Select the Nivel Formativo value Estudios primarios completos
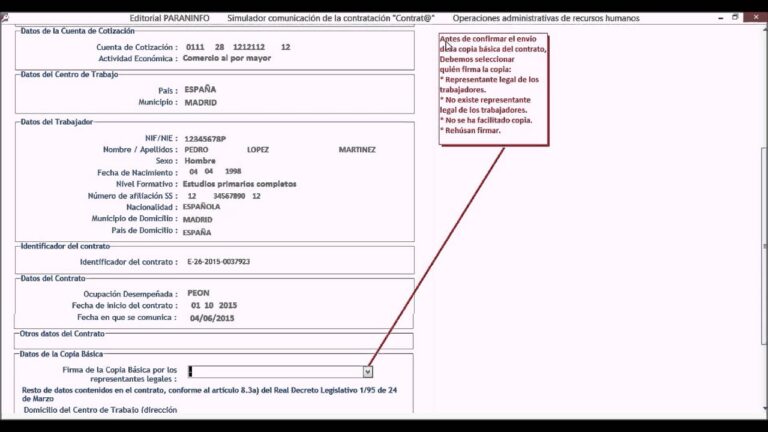This screenshot has width=768, height=432. point(239,184)
